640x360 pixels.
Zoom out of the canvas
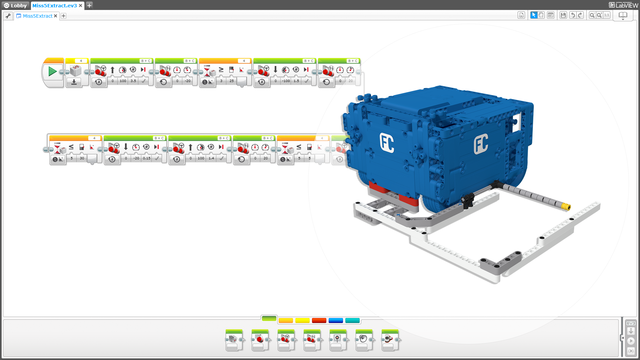tap(592, 15)
